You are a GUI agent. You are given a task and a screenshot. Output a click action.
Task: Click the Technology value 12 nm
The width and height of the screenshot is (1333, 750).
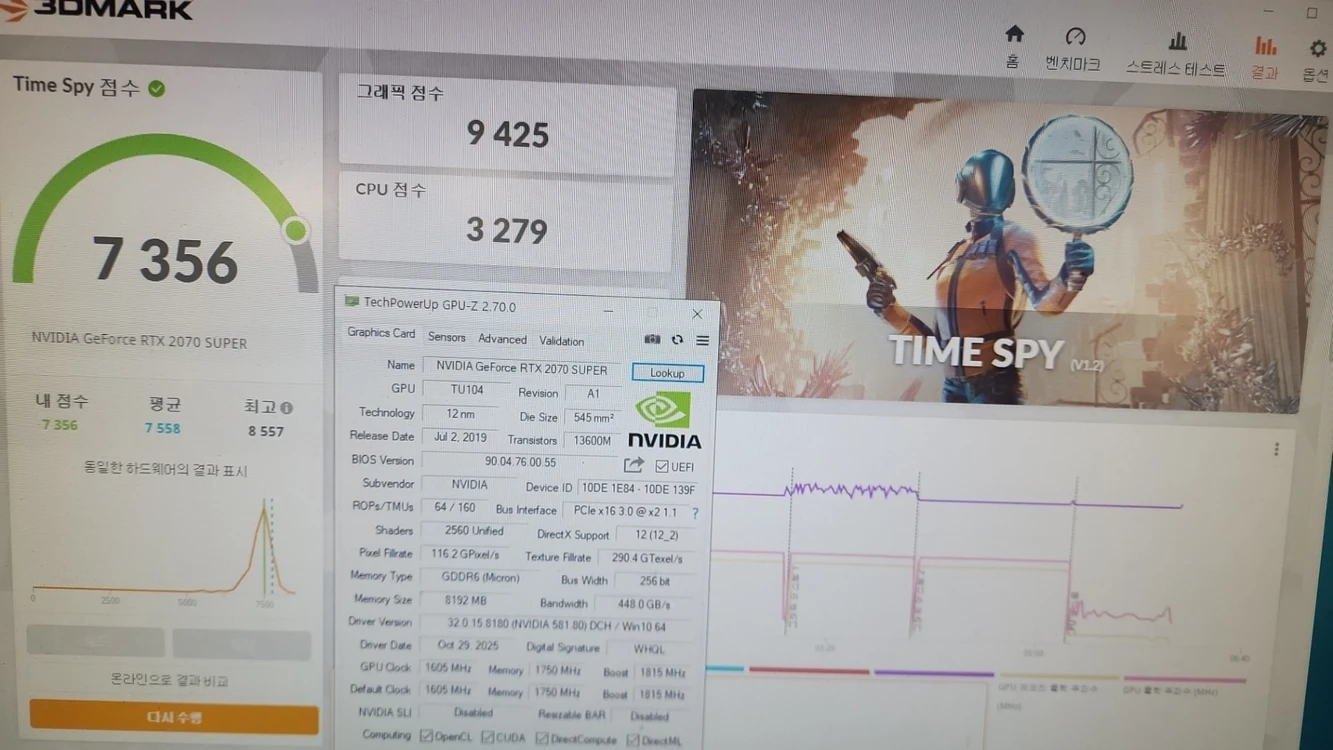[x=461, y=414]
